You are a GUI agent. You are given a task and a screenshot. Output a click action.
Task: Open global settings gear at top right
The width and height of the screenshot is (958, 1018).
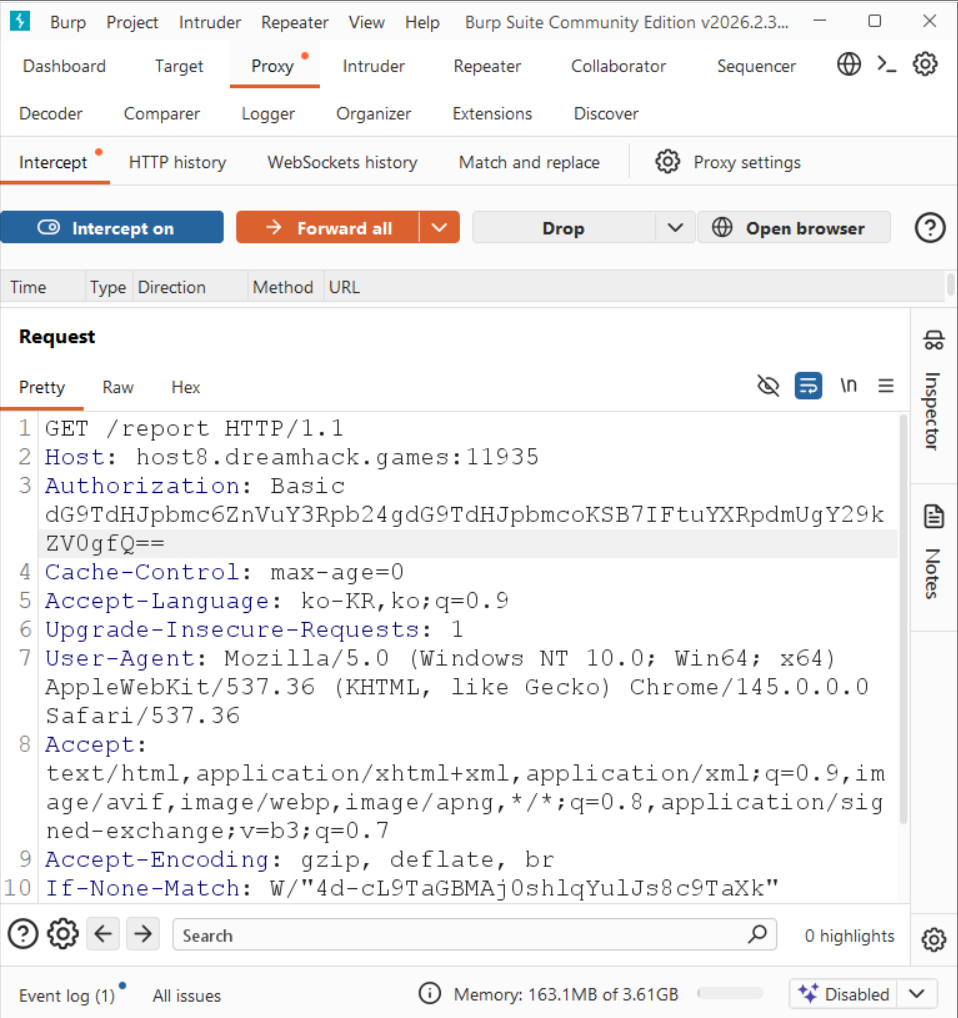pos(925,64)
